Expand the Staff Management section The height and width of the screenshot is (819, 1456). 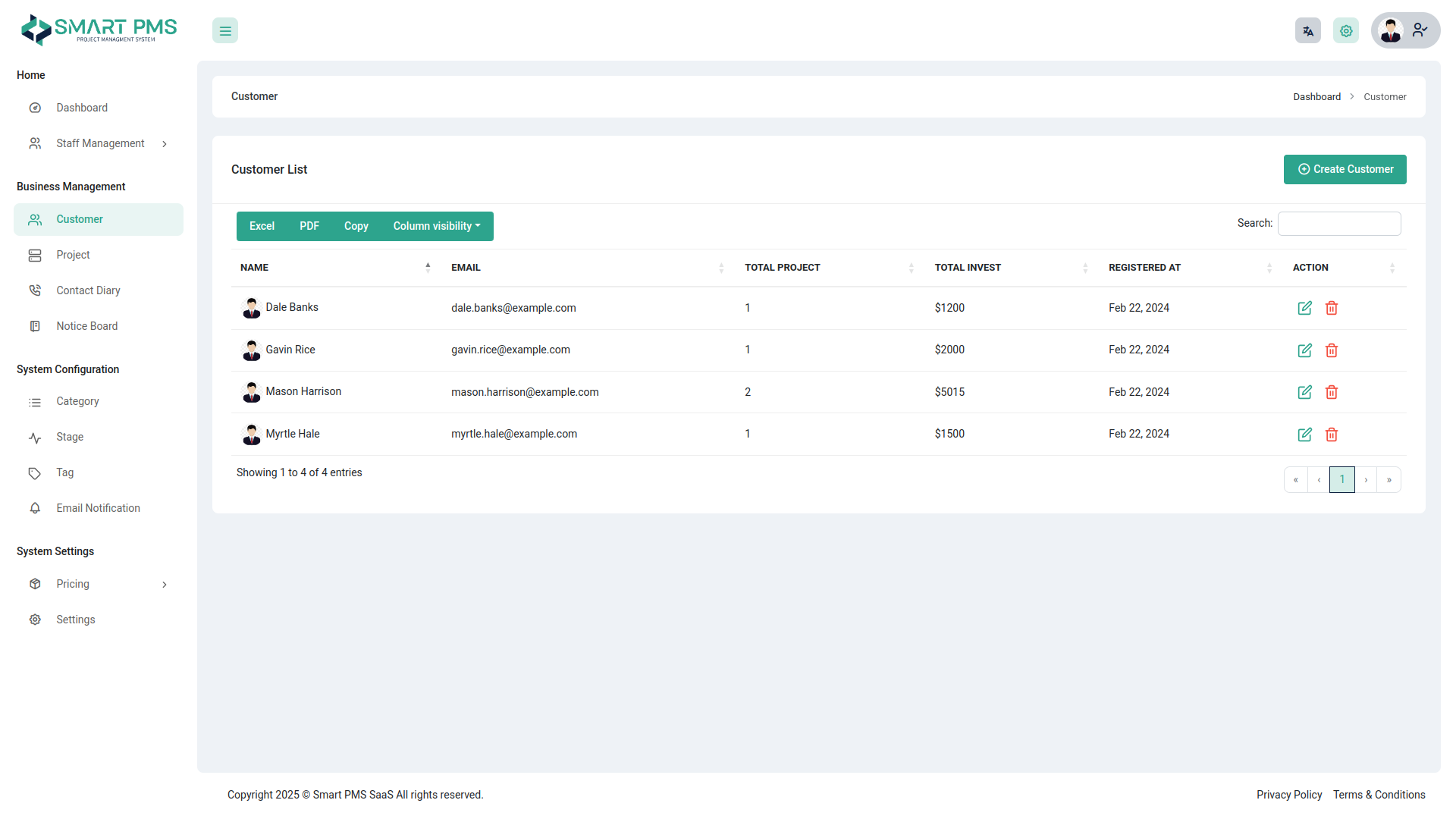[x=165, y=143]
